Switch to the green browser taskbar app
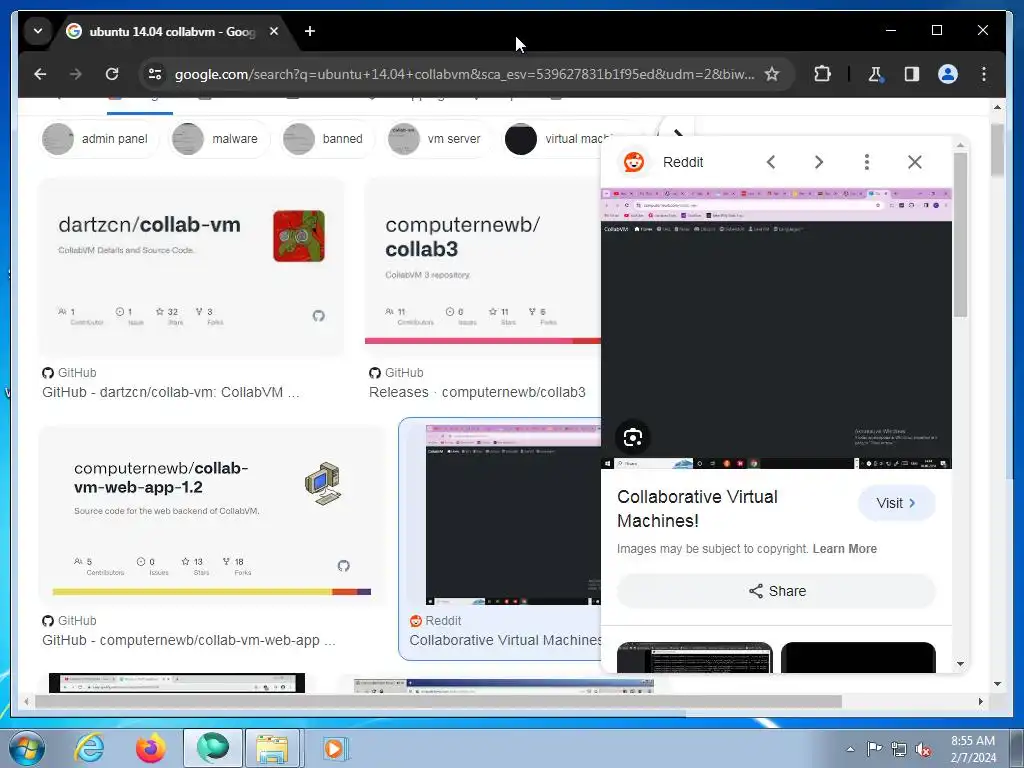 point(213,748)
